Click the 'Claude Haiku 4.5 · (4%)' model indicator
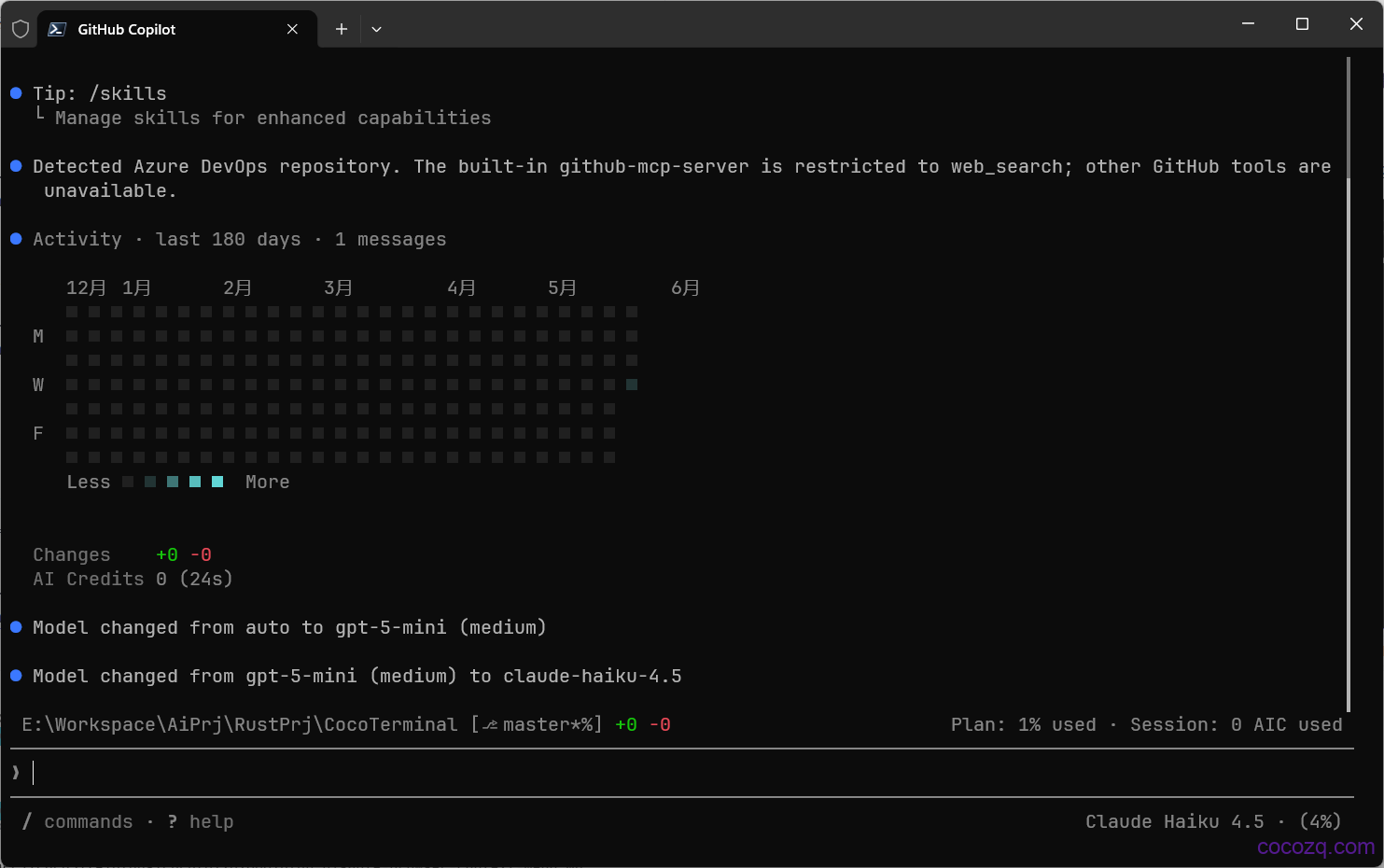 [1213, 821]
